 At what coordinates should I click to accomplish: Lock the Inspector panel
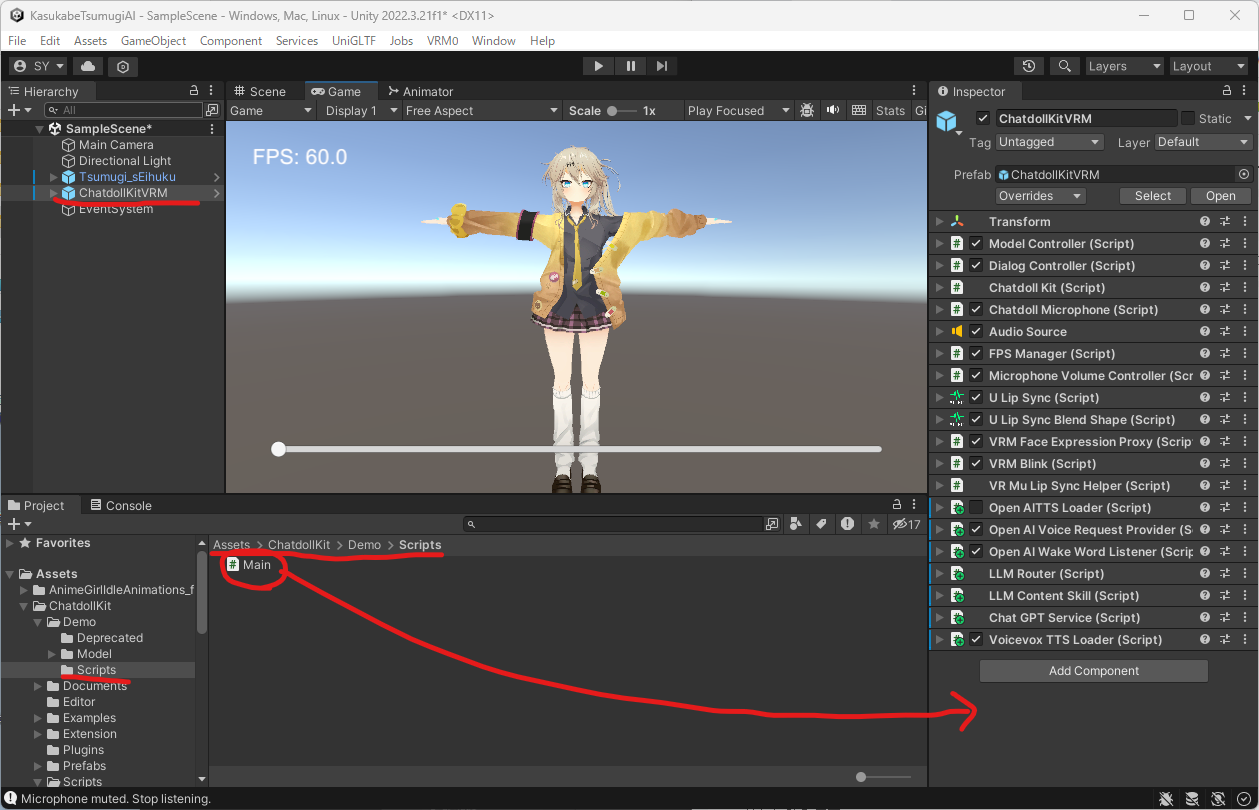[x=1228, y=91]
